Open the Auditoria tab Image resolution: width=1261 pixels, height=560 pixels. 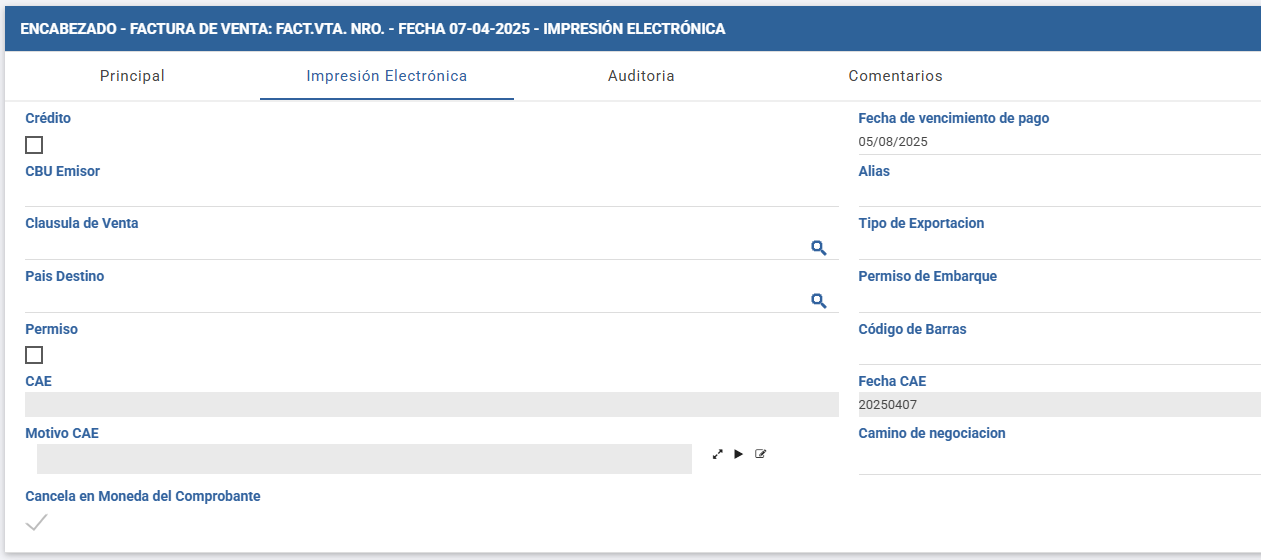coord(641,76)
